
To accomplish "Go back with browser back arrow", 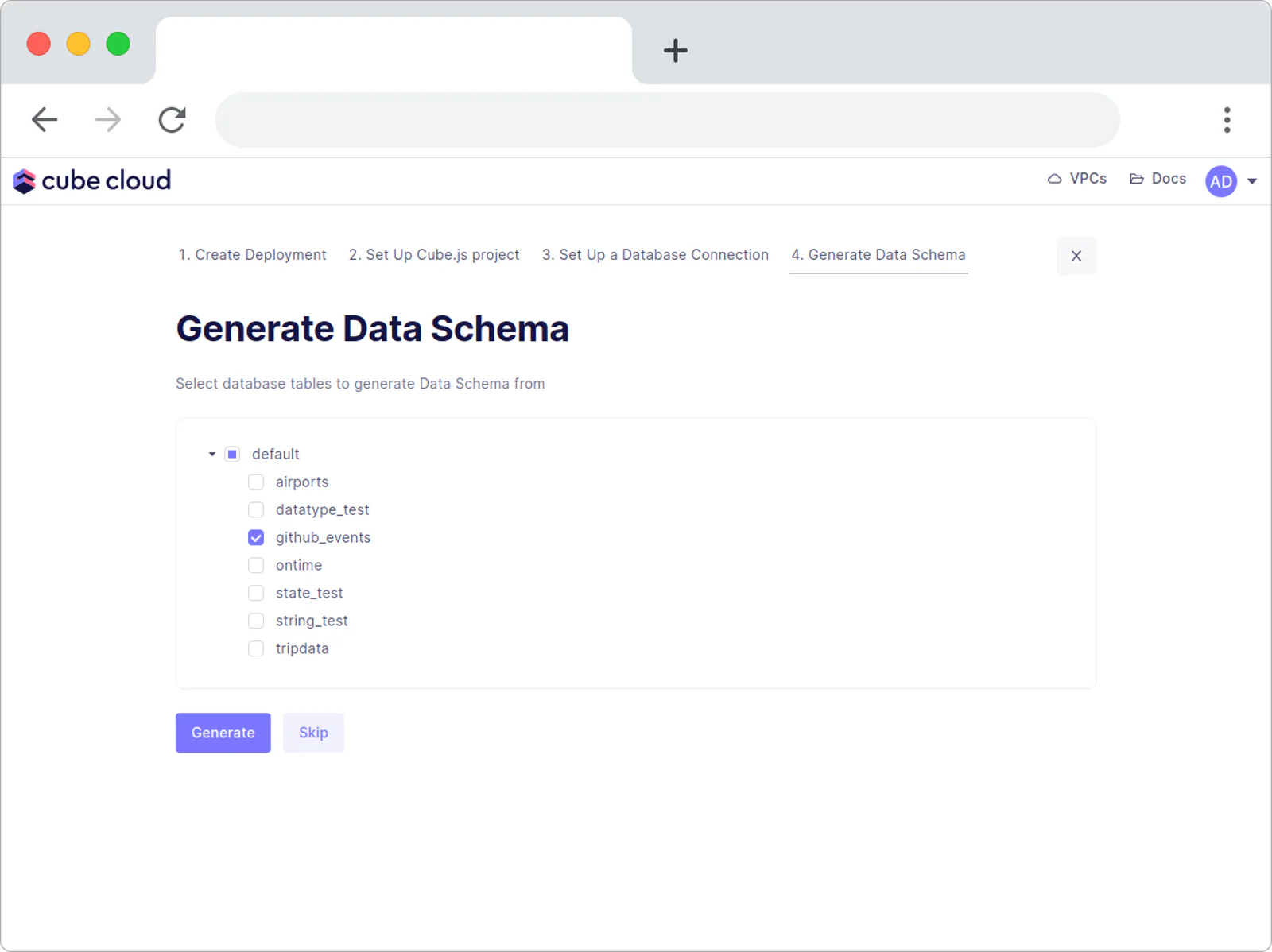I will 45,120.
